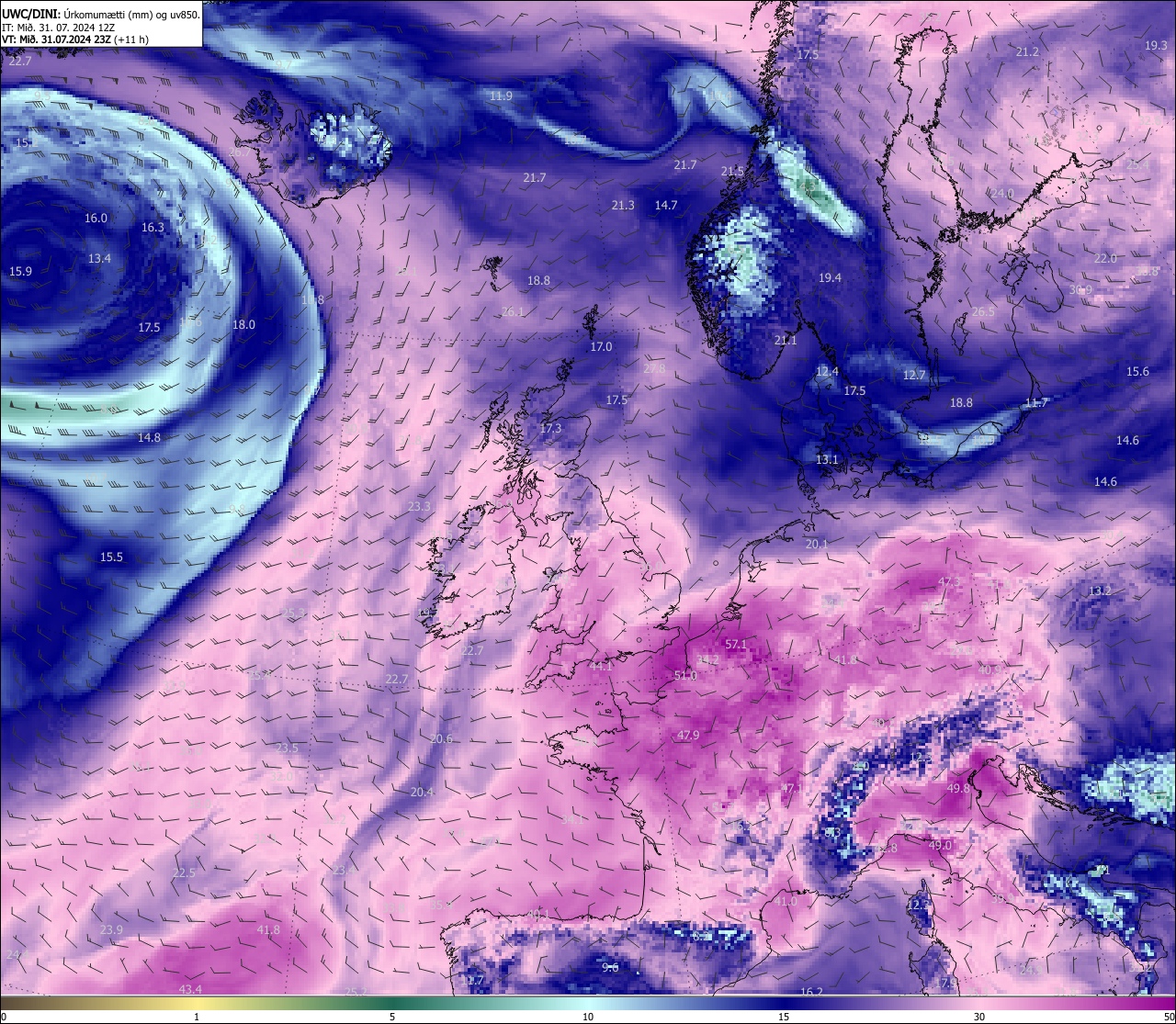The image size is (1176, 1024).
Task: Click the 11.9 value north of Iceland
Action: (x=501, y=96)
